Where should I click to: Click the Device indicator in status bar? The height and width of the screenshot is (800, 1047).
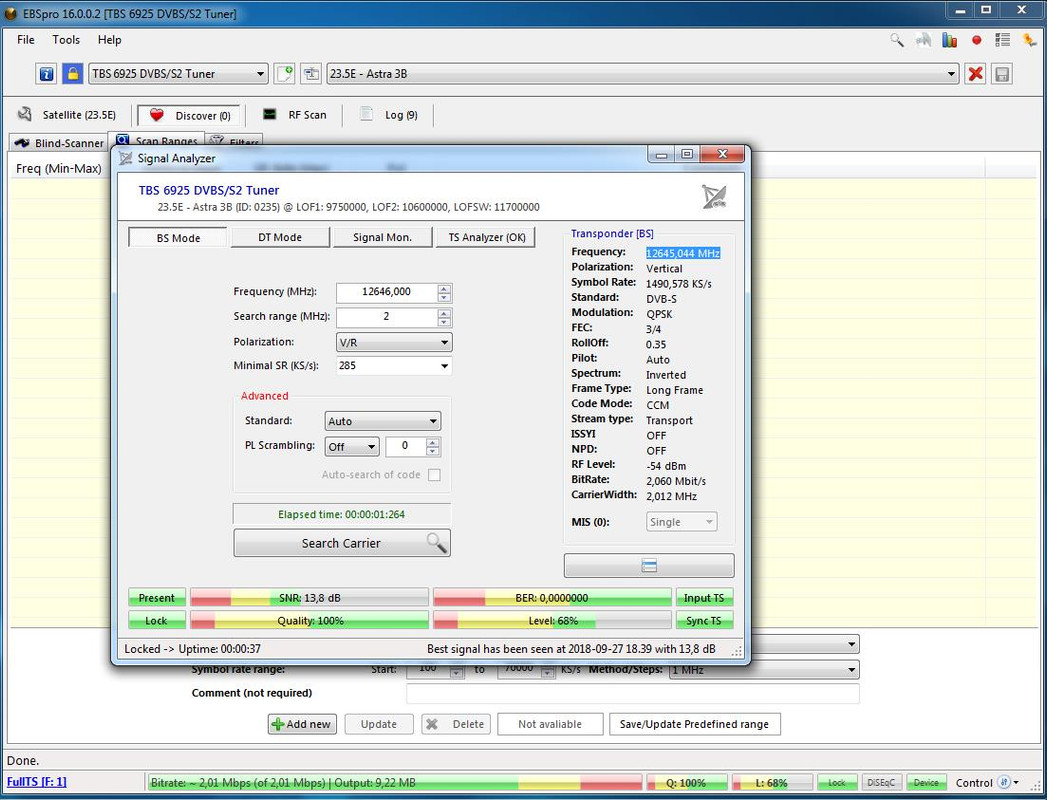(926, 783)
